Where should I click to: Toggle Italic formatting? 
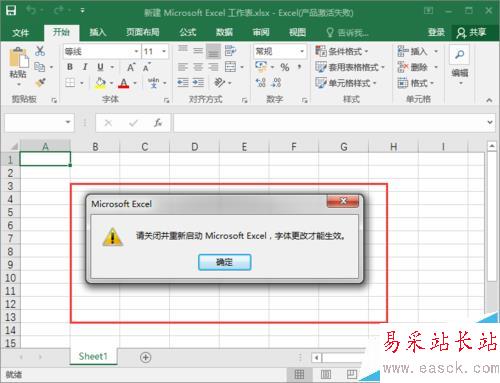(x=85, y=67)
